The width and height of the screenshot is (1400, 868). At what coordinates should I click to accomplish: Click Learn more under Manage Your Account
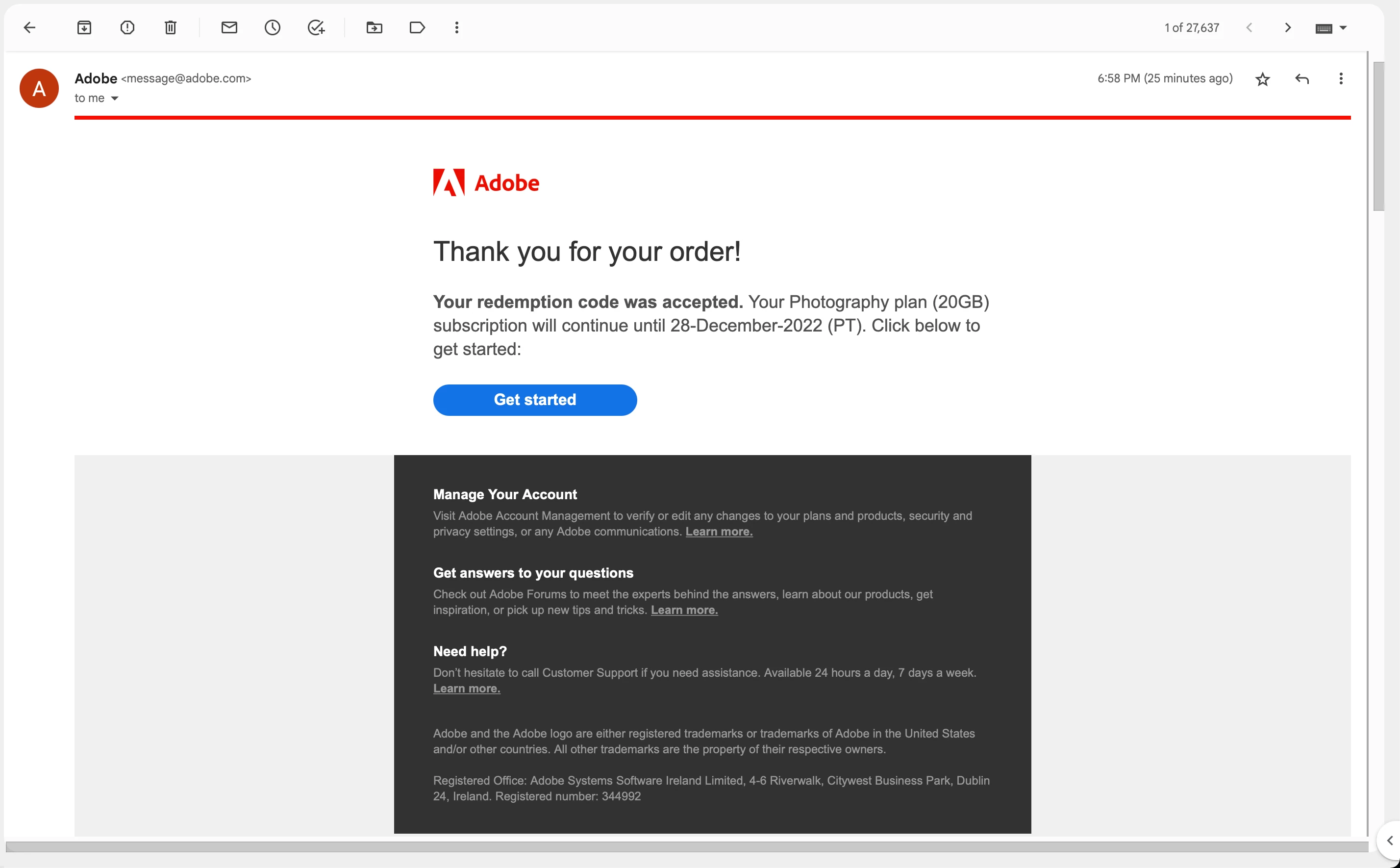(718, 532)
